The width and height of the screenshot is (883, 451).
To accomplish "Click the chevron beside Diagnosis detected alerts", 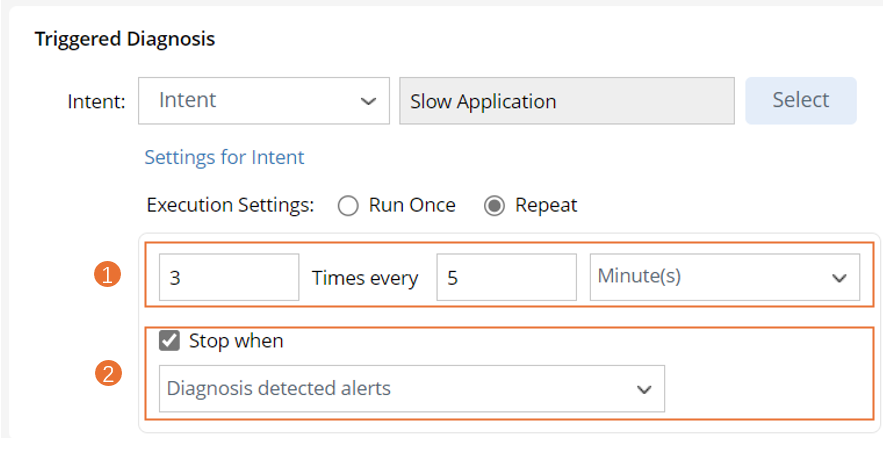I will click(644, 389).
